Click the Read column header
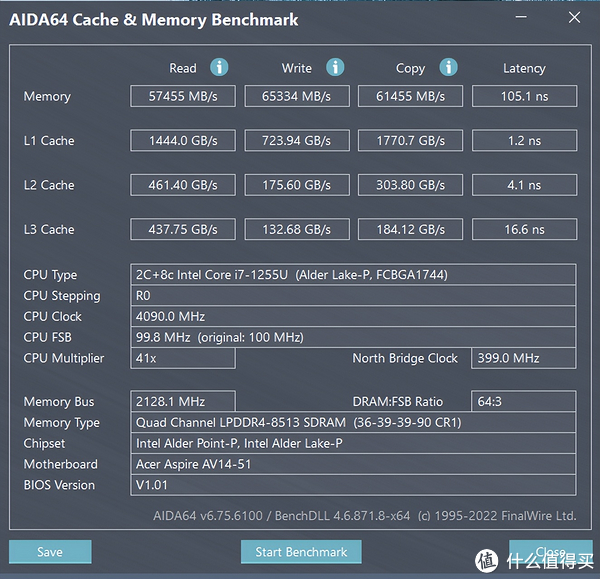 [183, 68]
